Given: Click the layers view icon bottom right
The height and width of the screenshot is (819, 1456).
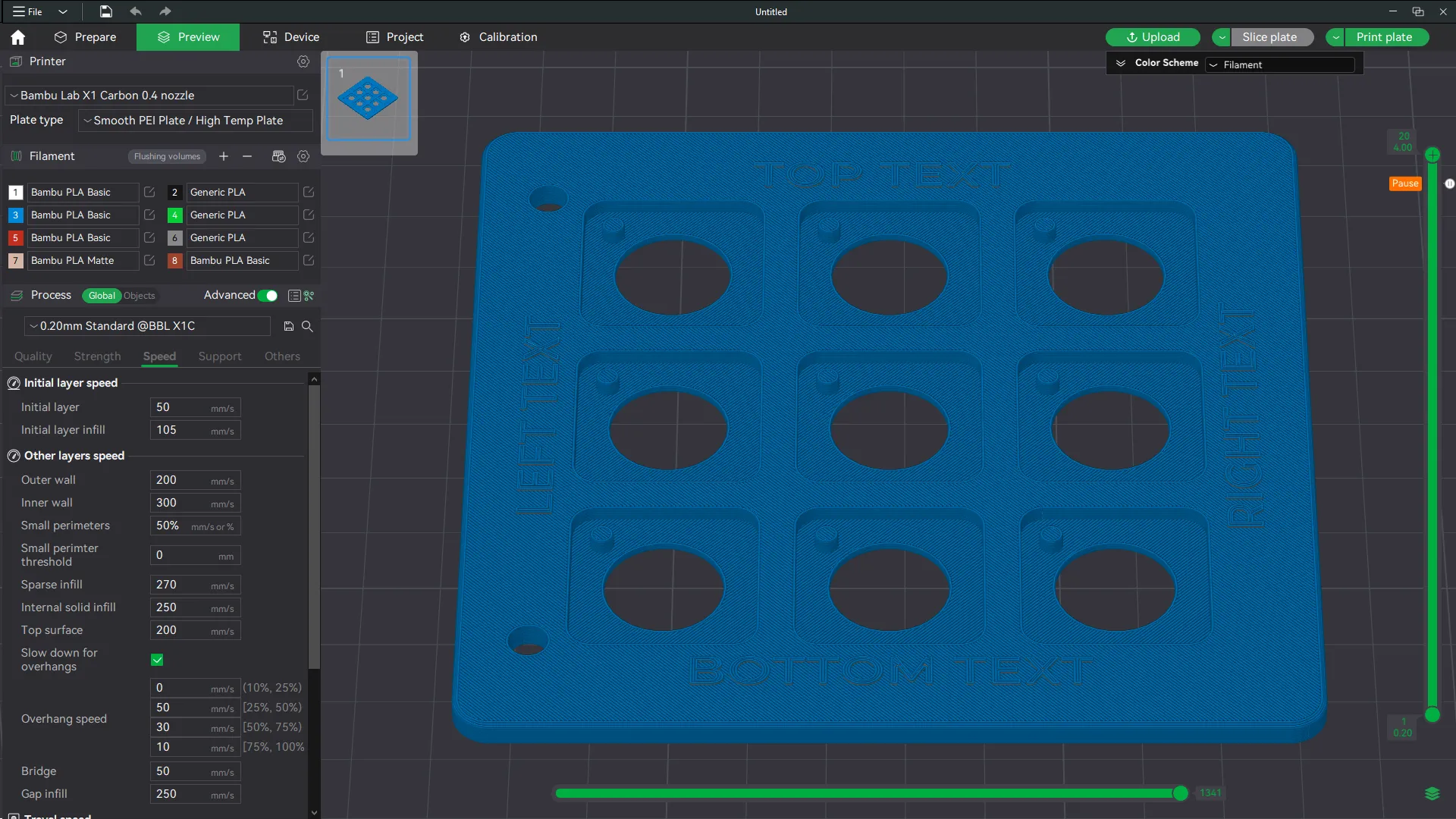Looking at the screenshot, I should (x=1432, y=793).
